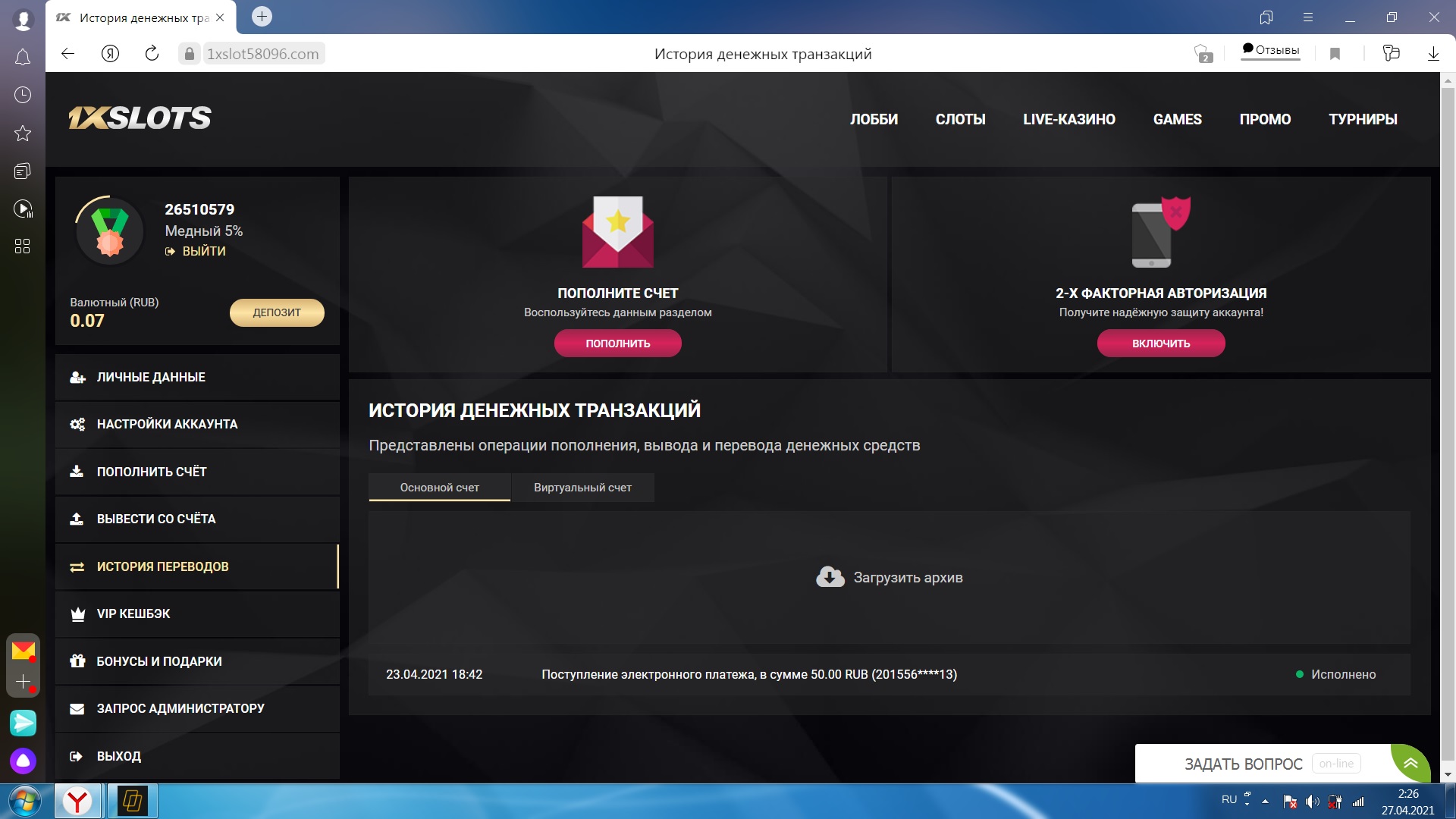Click the download cloud icon for archive
1456x819 pixels.
[830, 577]
